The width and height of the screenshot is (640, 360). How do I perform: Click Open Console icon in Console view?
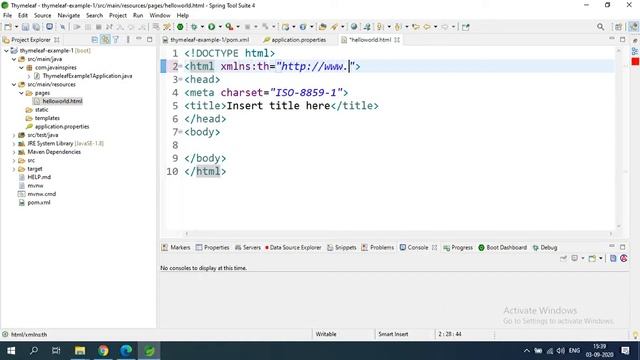click(592, 258)
